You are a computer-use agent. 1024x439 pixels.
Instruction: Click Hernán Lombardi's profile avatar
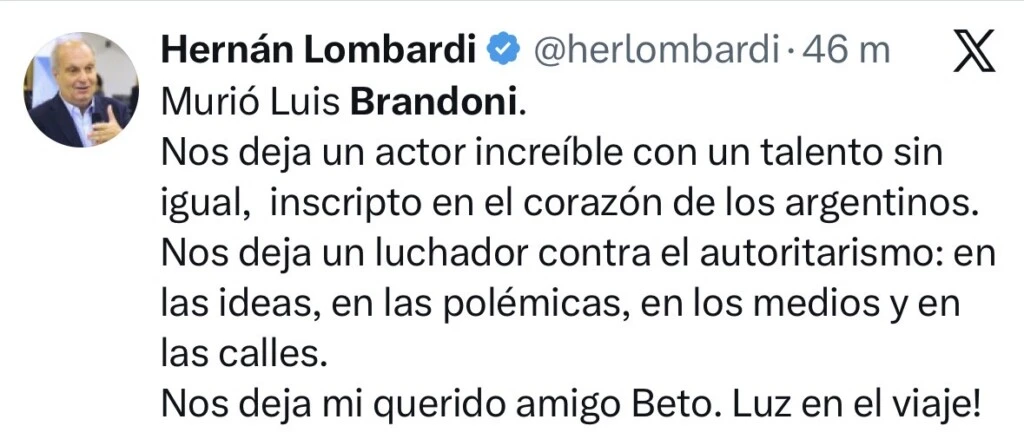(81, 90)
